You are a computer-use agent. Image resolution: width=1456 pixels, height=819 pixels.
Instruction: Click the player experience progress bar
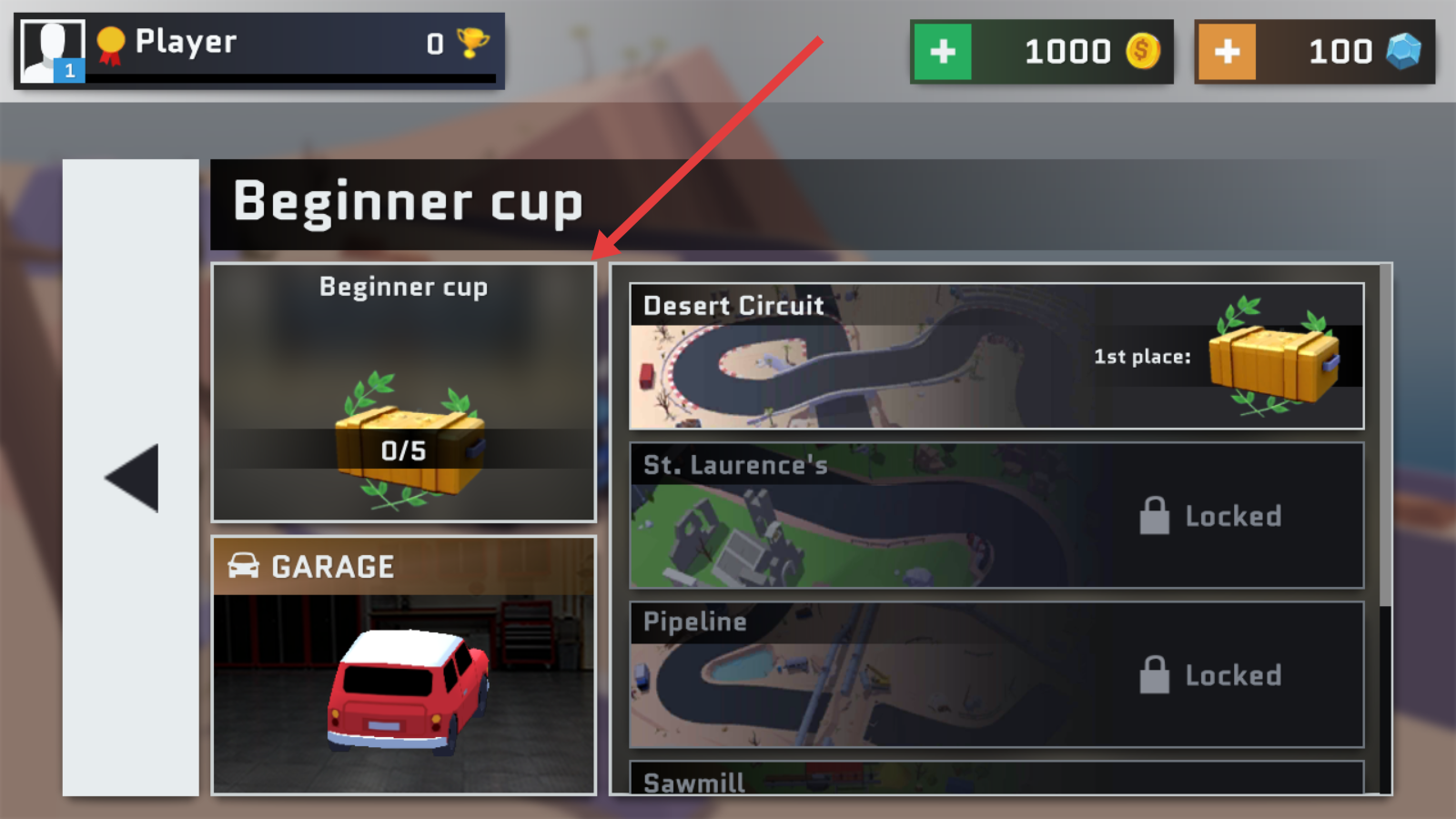(291, 79)
